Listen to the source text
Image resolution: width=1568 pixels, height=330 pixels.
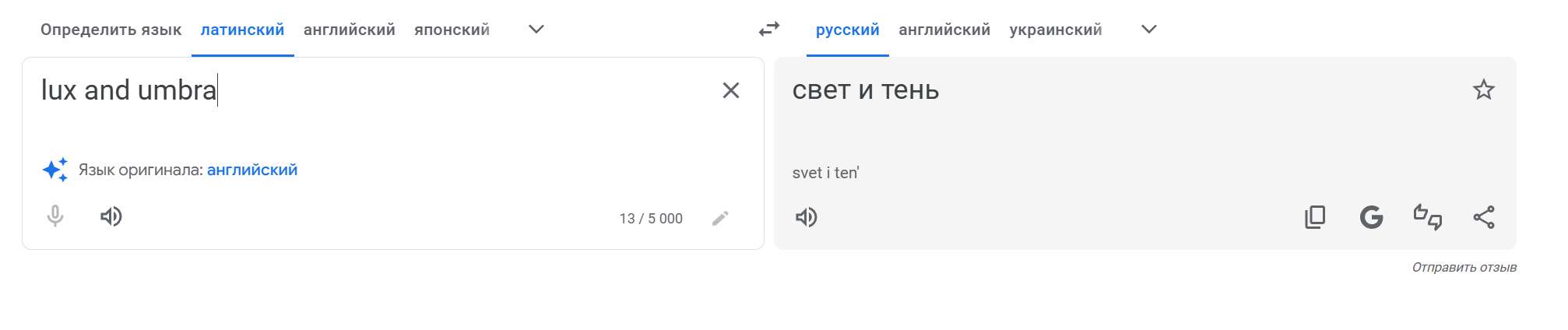pos(111,216)
